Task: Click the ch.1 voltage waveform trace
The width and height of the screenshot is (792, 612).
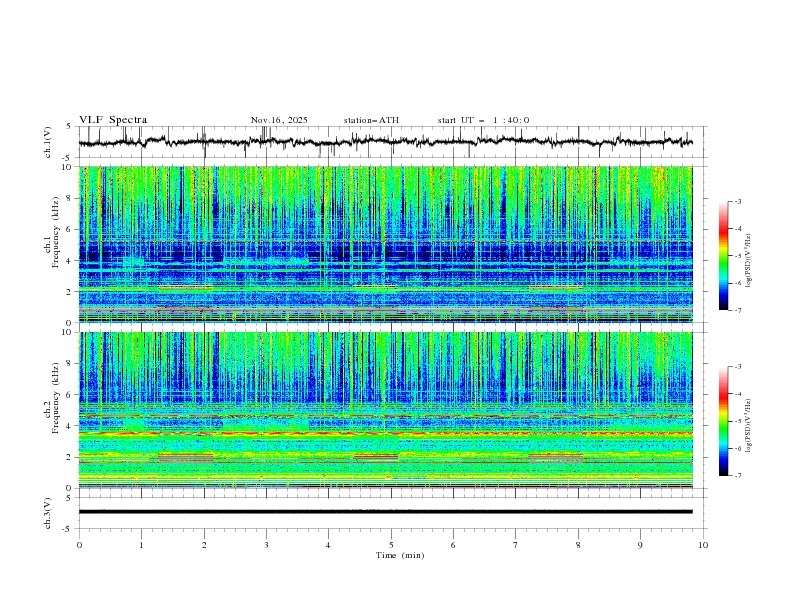Action: [385, 142]
